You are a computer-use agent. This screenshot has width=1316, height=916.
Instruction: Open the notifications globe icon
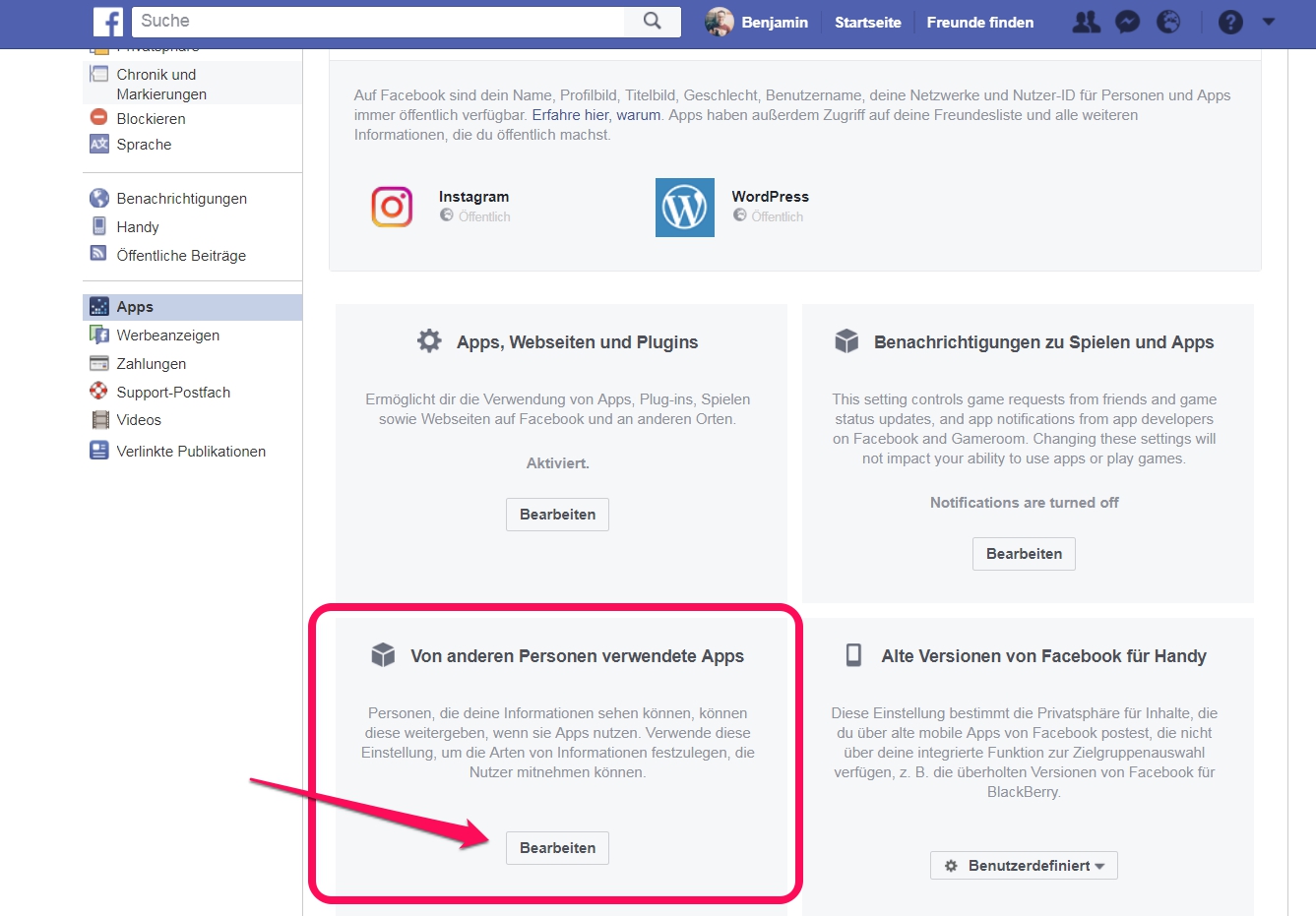point(1168,22)
